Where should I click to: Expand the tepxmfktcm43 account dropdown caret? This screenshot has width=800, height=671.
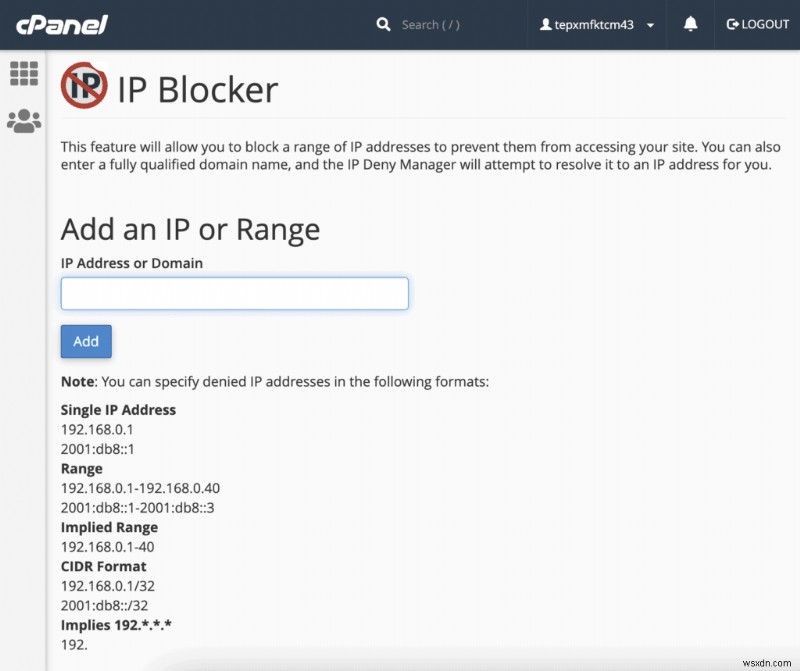(650, 26)
